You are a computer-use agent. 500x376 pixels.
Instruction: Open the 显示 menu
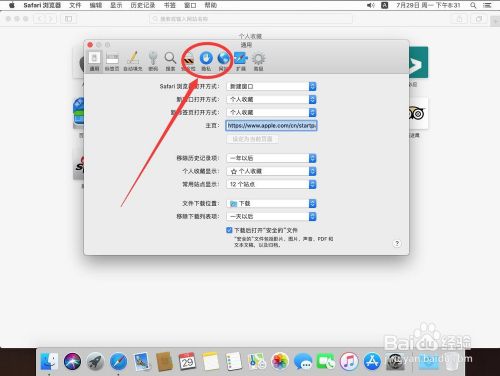tap(116, 5)
